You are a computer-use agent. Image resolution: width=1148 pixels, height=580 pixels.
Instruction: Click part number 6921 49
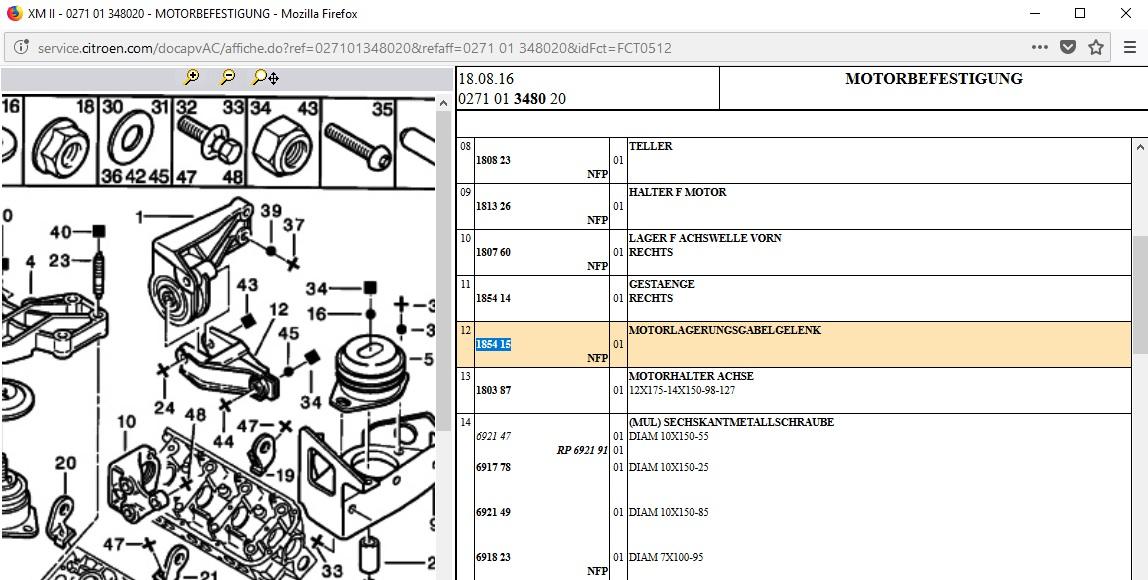tap(493, 513)
